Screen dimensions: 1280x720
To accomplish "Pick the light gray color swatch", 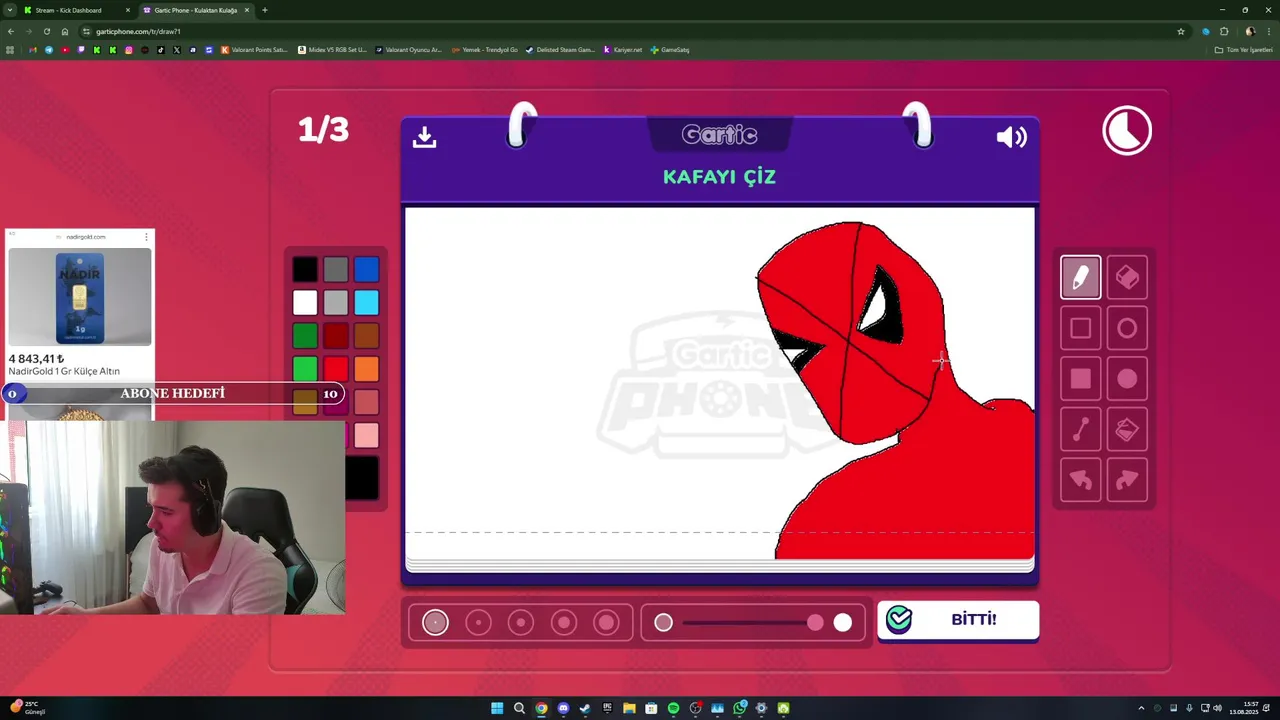I will (x=336, y=302).
